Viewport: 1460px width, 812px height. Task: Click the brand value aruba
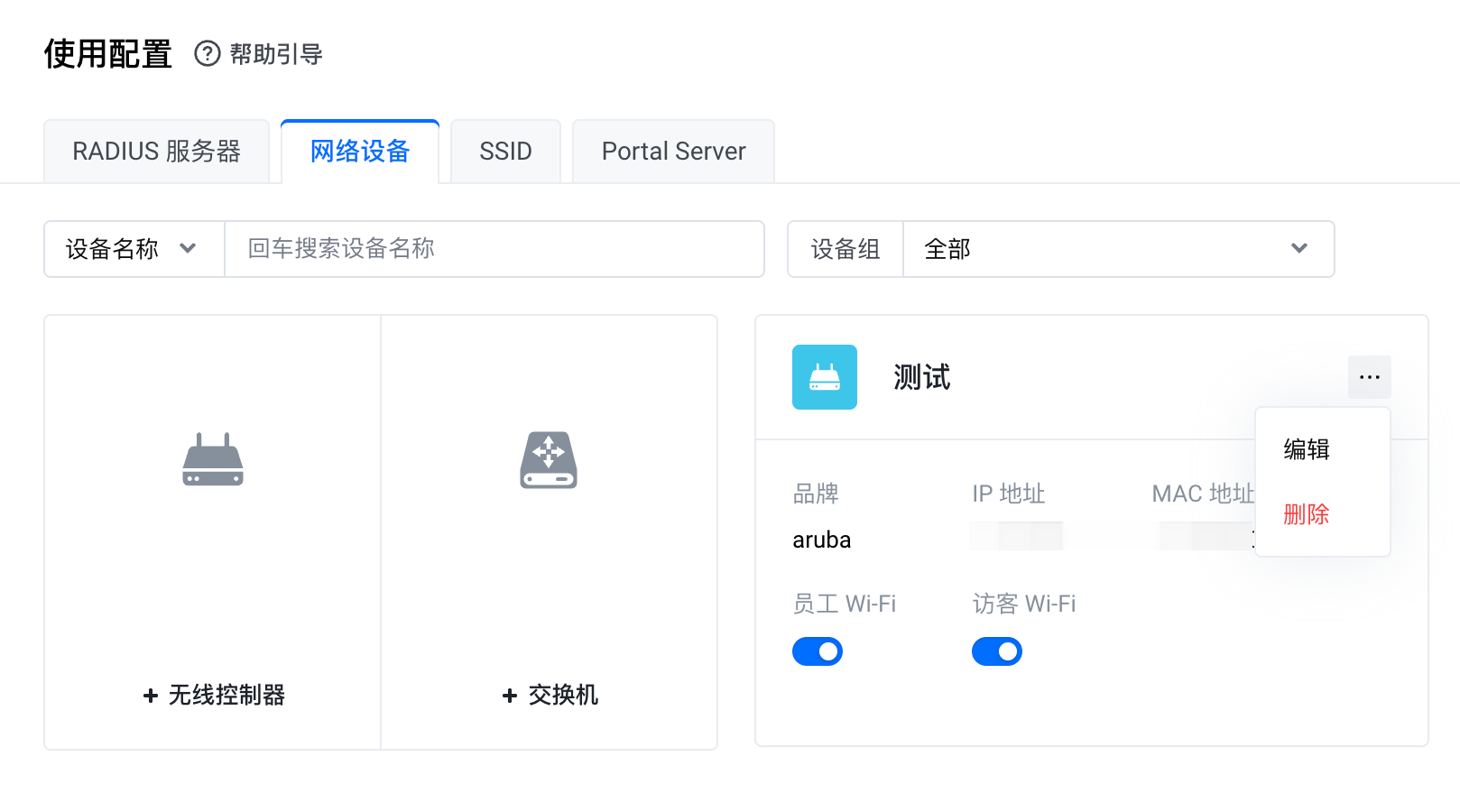(822, 540)
